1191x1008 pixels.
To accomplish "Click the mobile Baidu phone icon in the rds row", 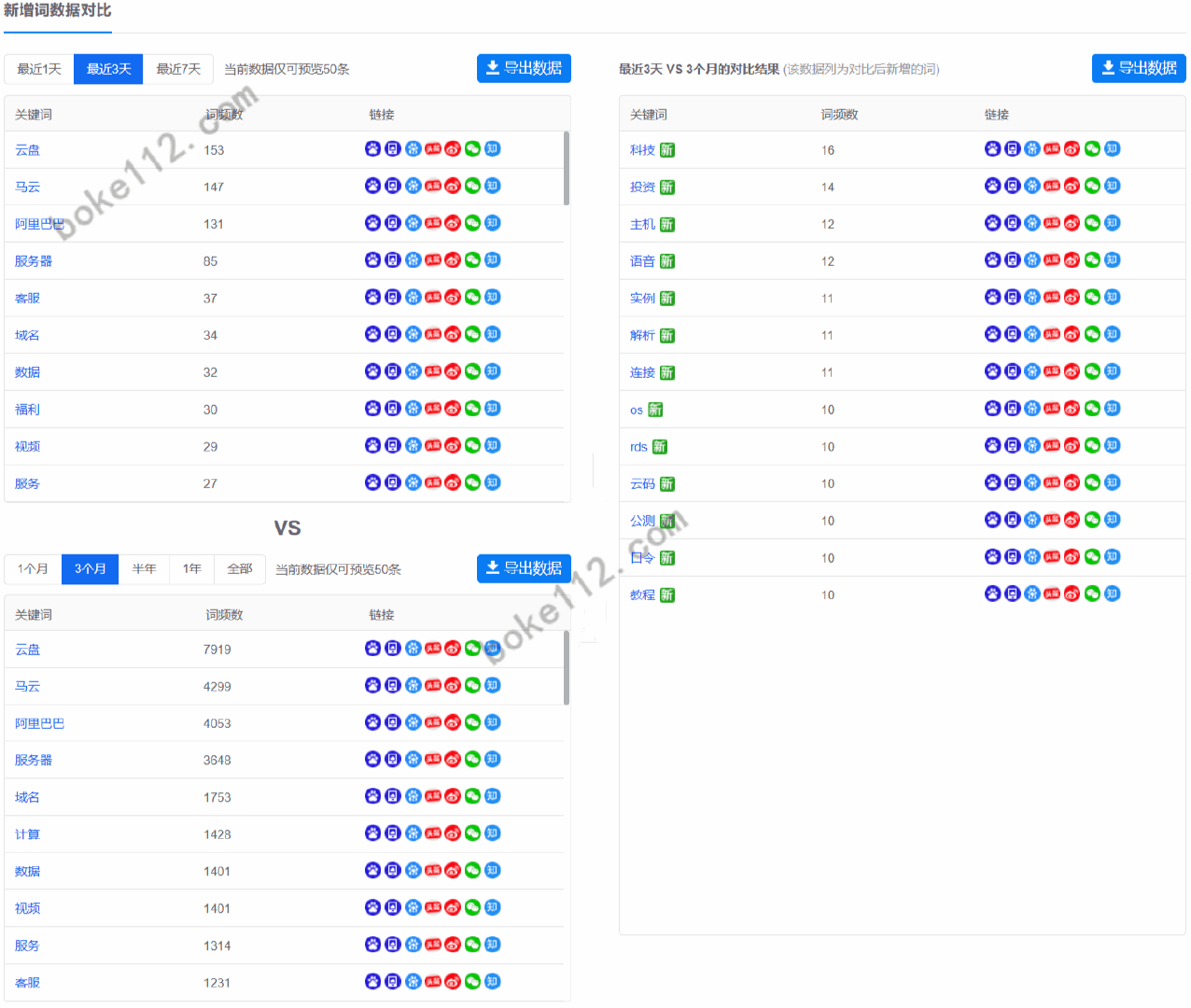I will (x=1012, y=446).
